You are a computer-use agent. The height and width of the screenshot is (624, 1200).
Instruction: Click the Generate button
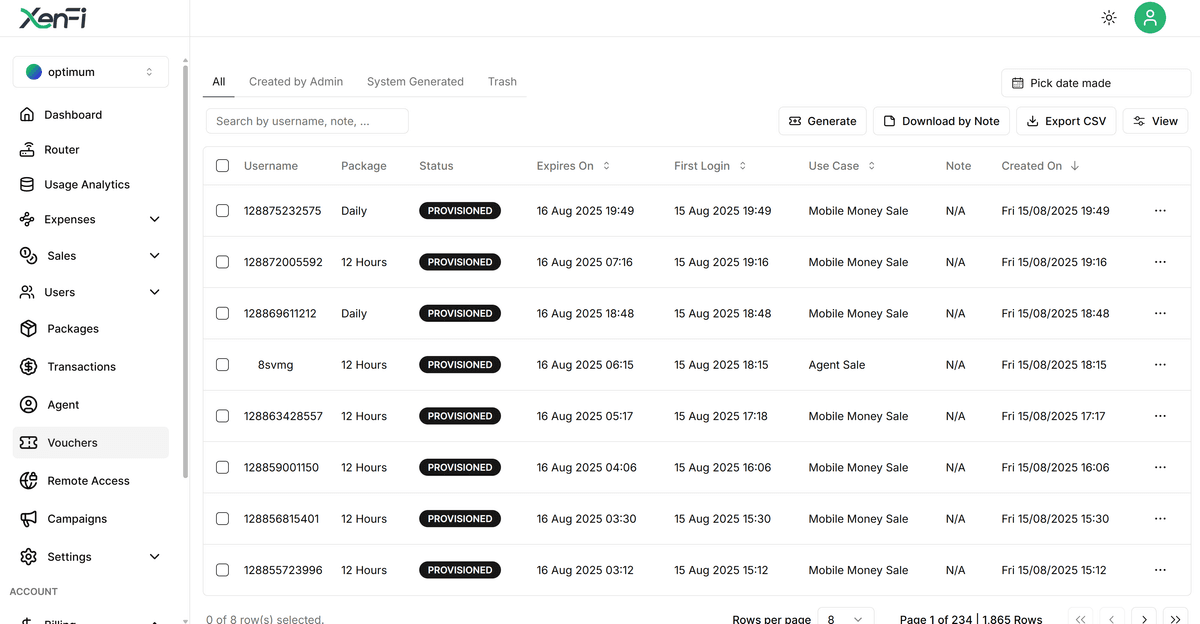coord(823,121)
